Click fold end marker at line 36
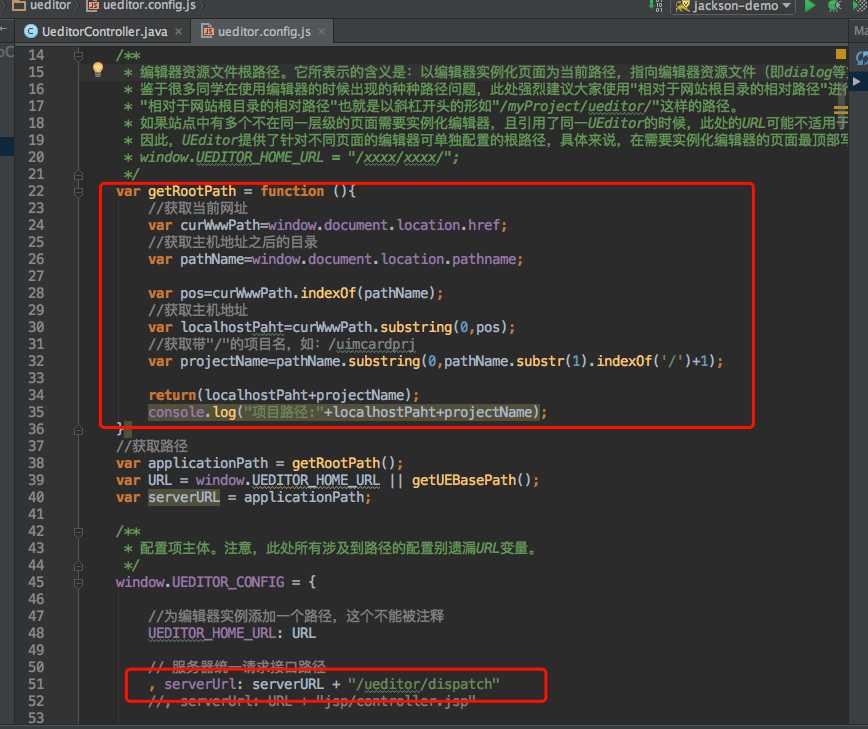The width and height of the screenshot is (868, 729). pos(78,430)
